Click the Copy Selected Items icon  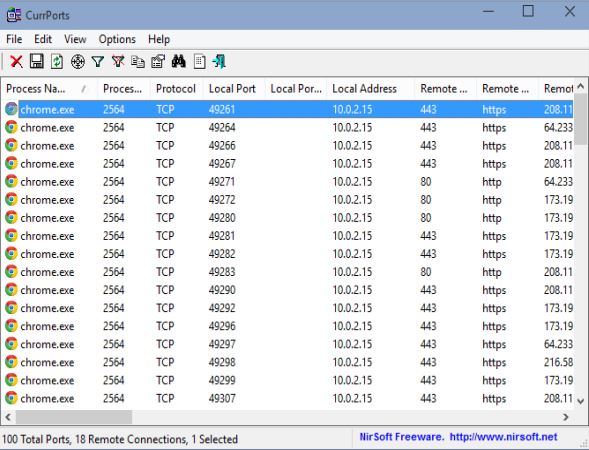coord(138,61)
